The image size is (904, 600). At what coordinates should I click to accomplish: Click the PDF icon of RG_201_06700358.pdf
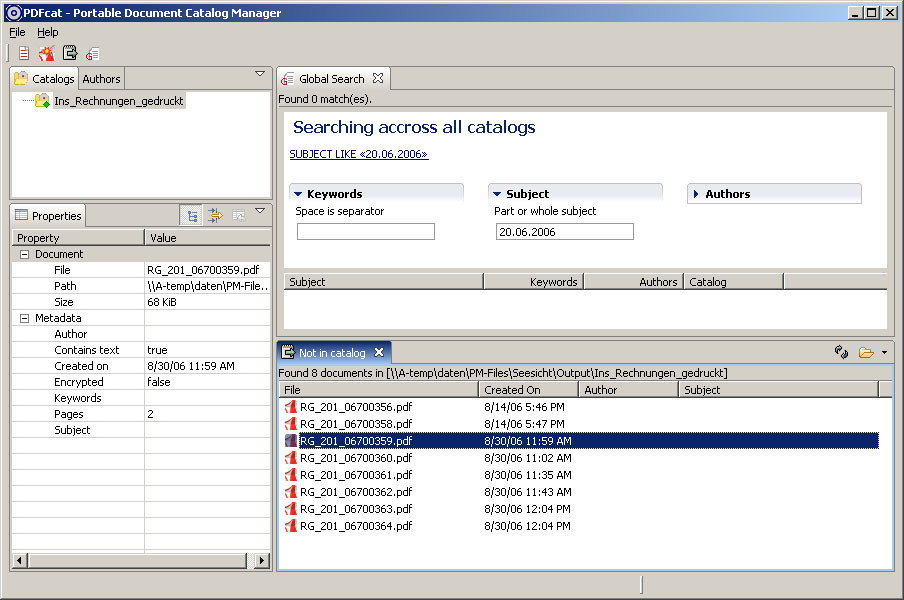tap(291, 424)
